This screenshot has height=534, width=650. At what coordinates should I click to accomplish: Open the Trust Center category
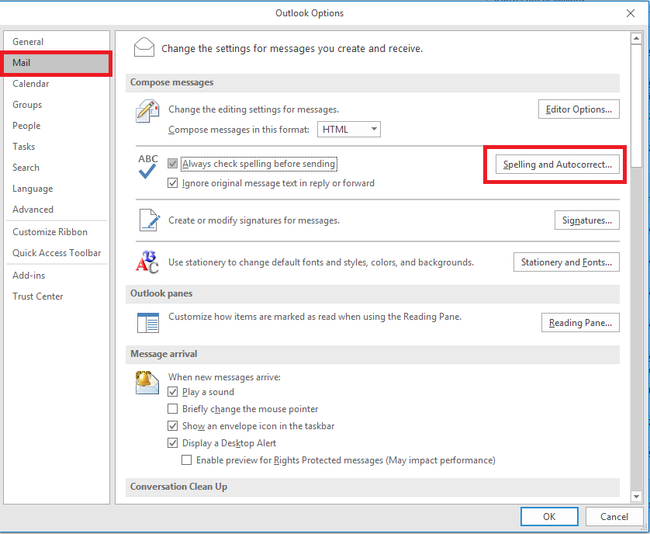[56, 296]
